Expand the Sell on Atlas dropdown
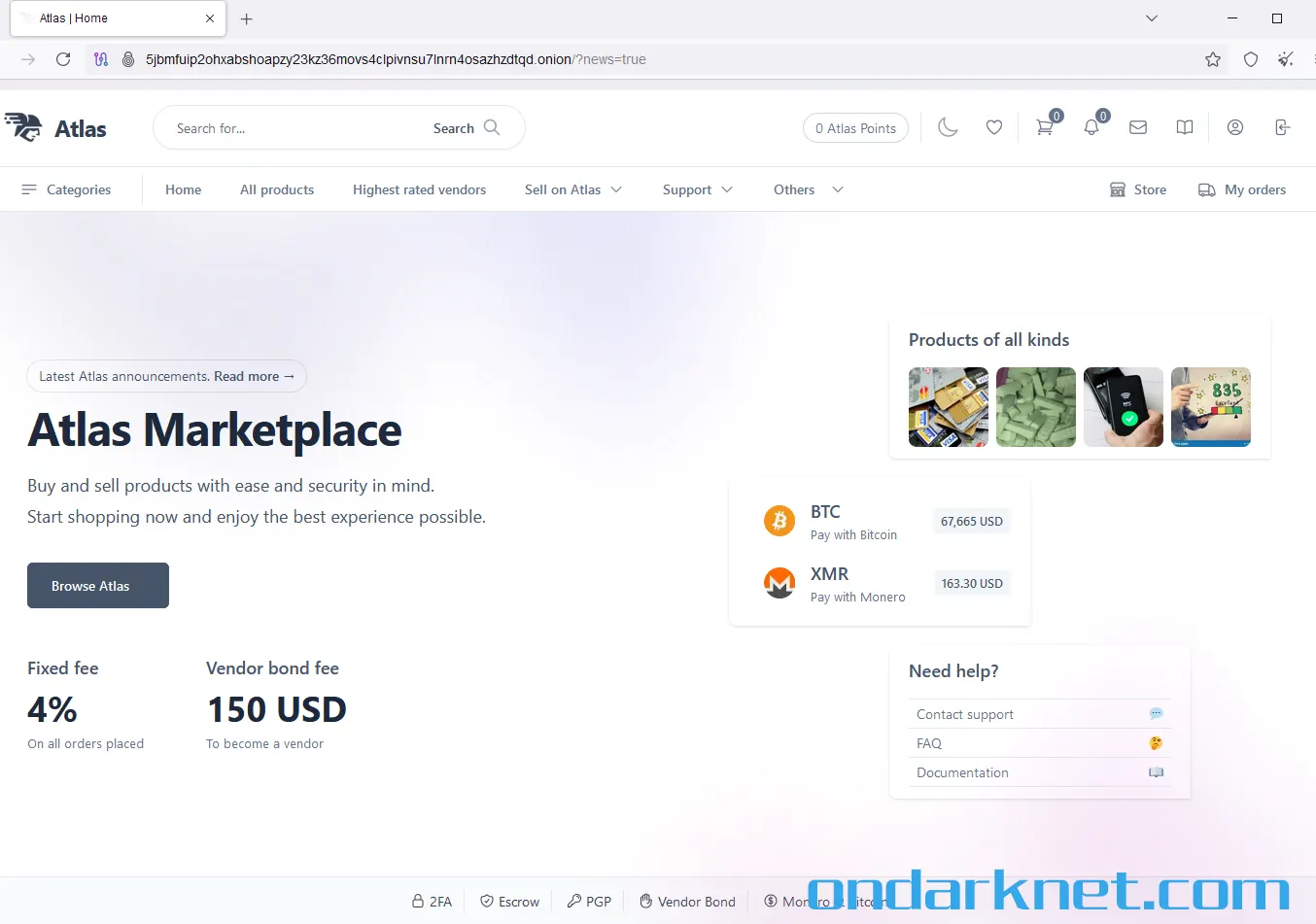 point(571,189)
